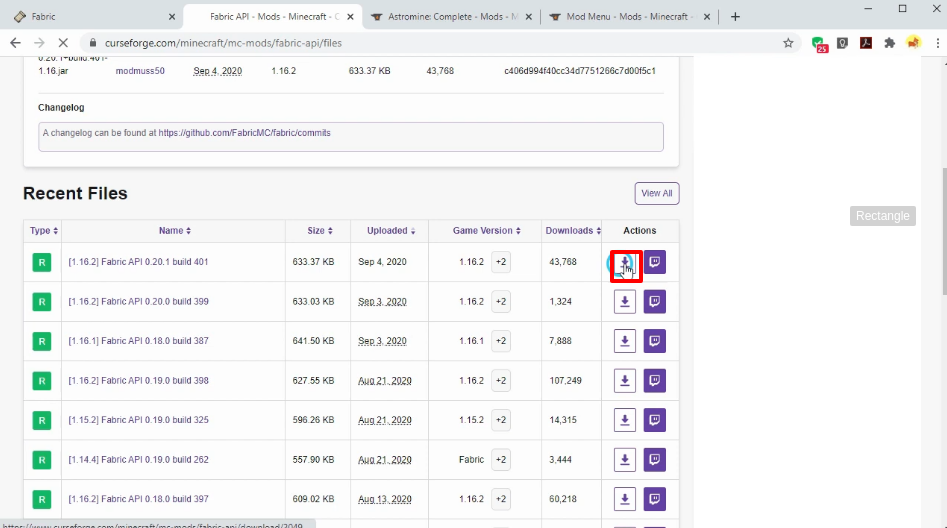The width and height of the screenshot is (947, 528).
Task: Download Fabric API 0.20.0 build 399
Action: click(624, 301)
